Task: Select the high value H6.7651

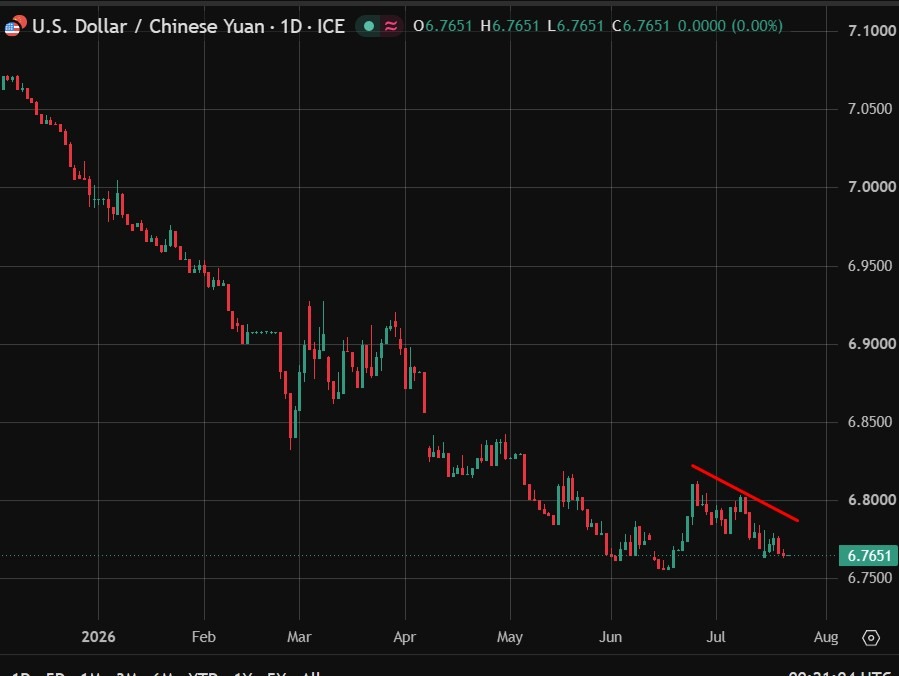Action: tap(509, 26)
